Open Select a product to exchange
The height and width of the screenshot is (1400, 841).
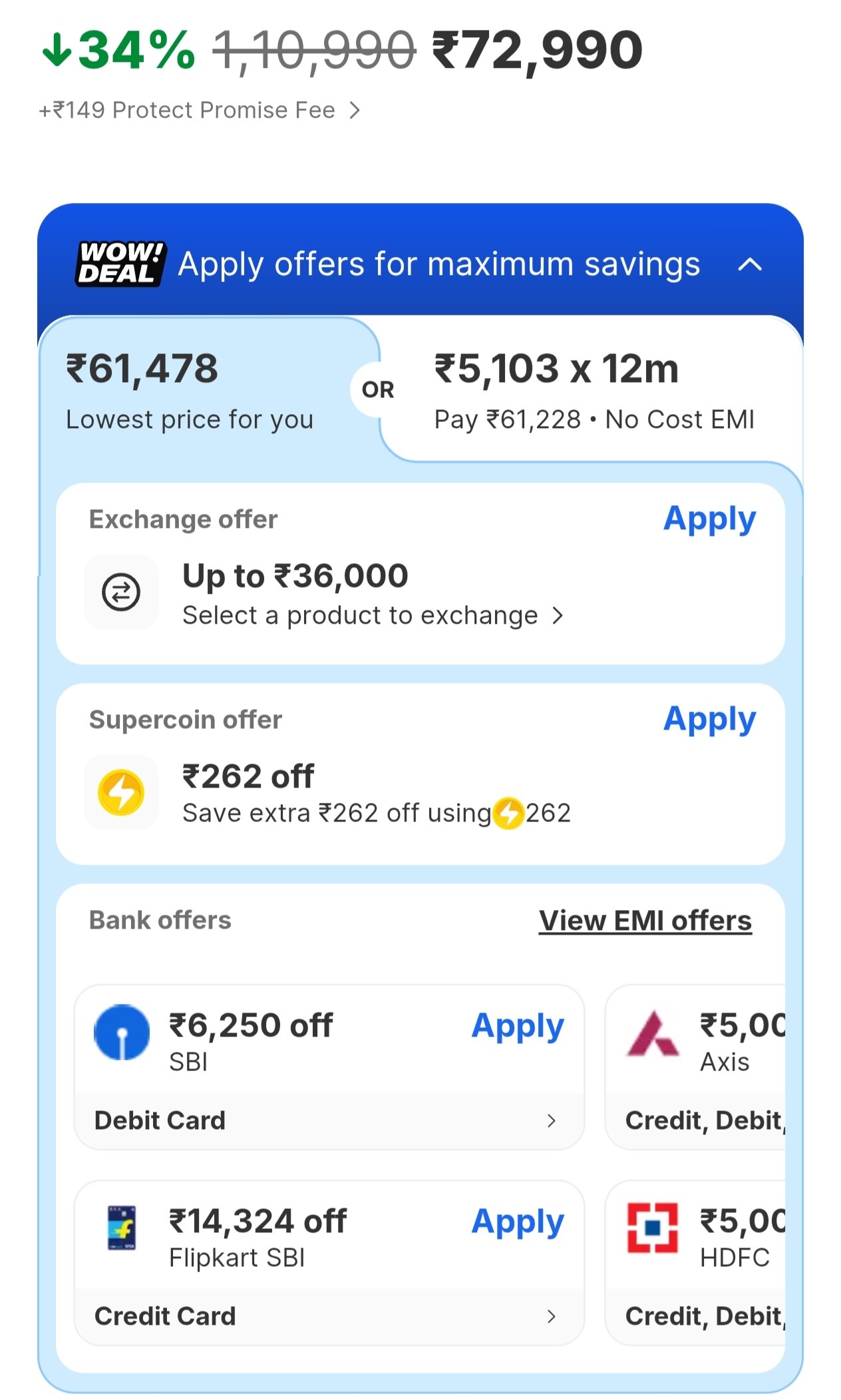(x=373, y=616)
